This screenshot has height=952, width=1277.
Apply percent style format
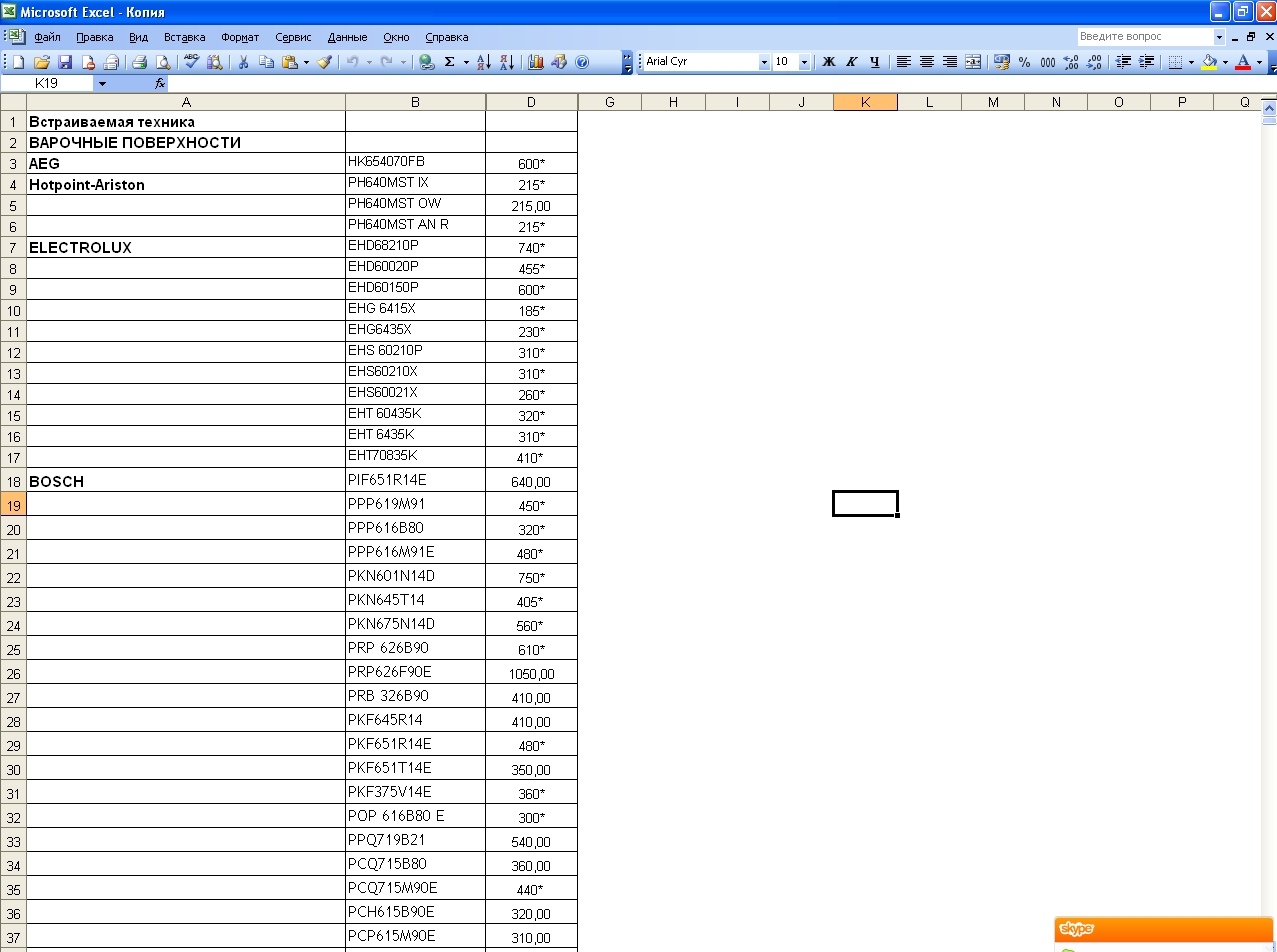(x=1024, y=62)
